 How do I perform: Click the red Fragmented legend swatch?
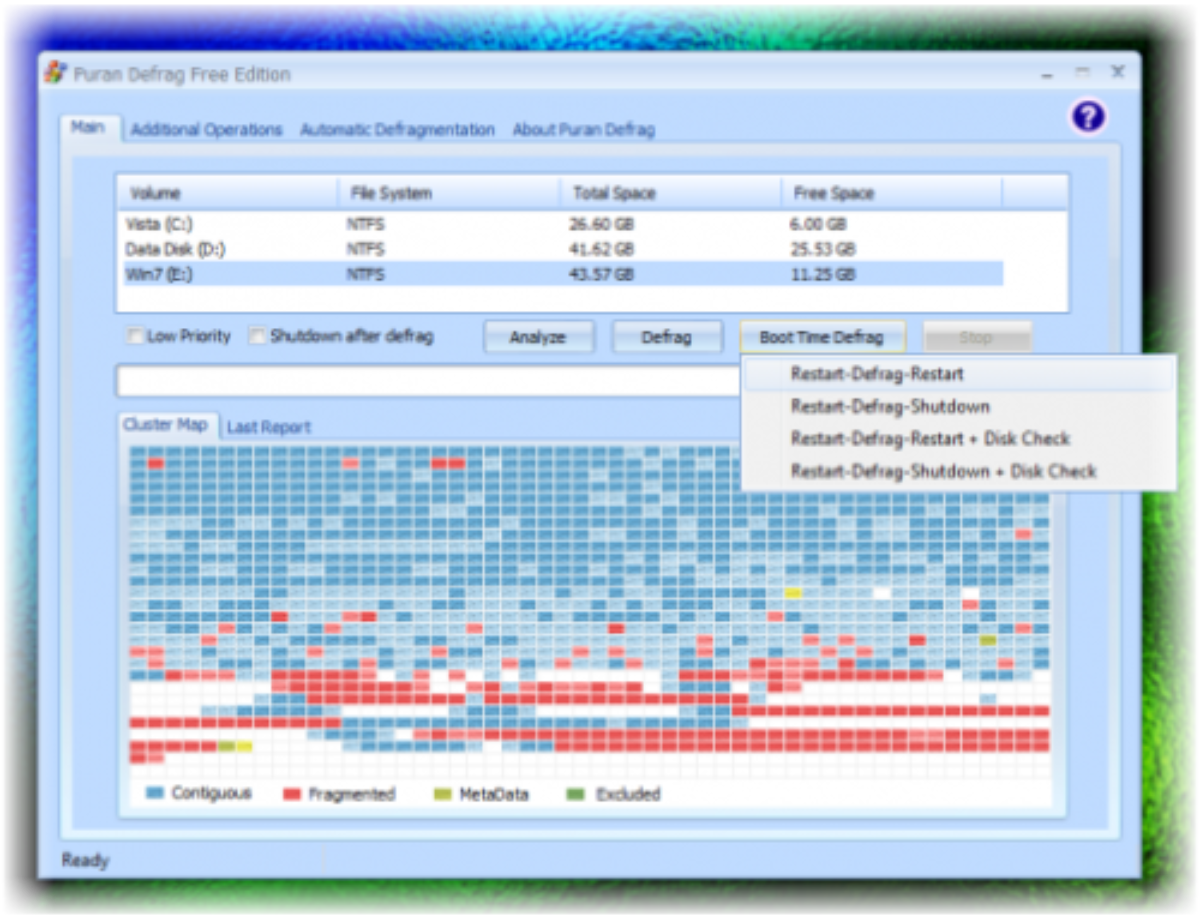292,794
